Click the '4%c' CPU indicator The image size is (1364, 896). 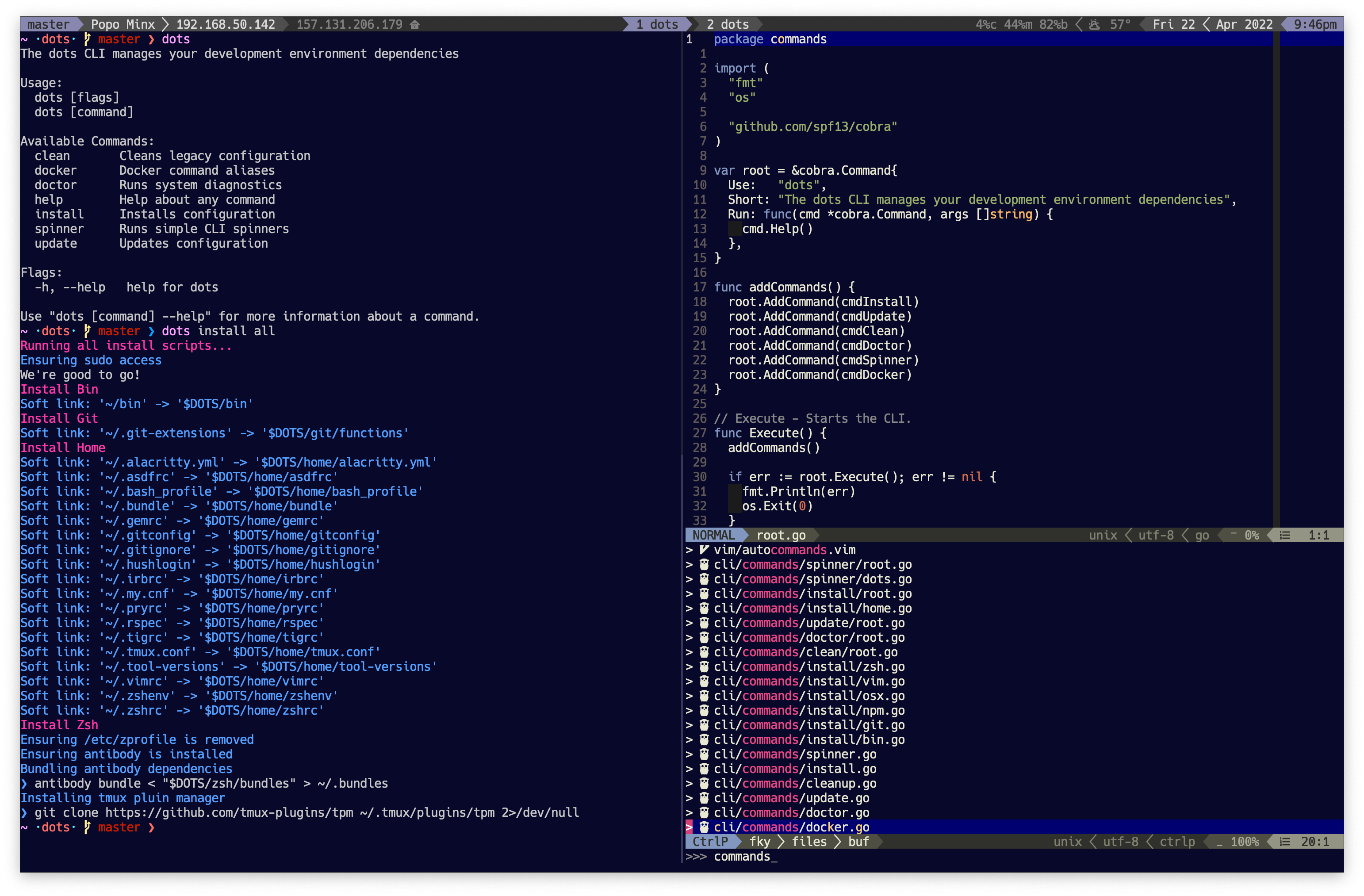click(986, 24)
